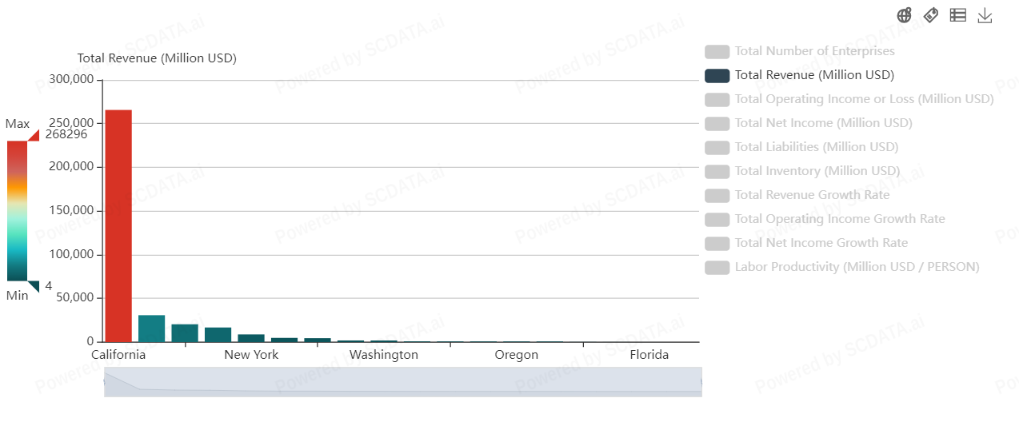Hide the Total Revenue (Million USD) series
This screenshot has height=422, width=1019.
click(717, 75)
